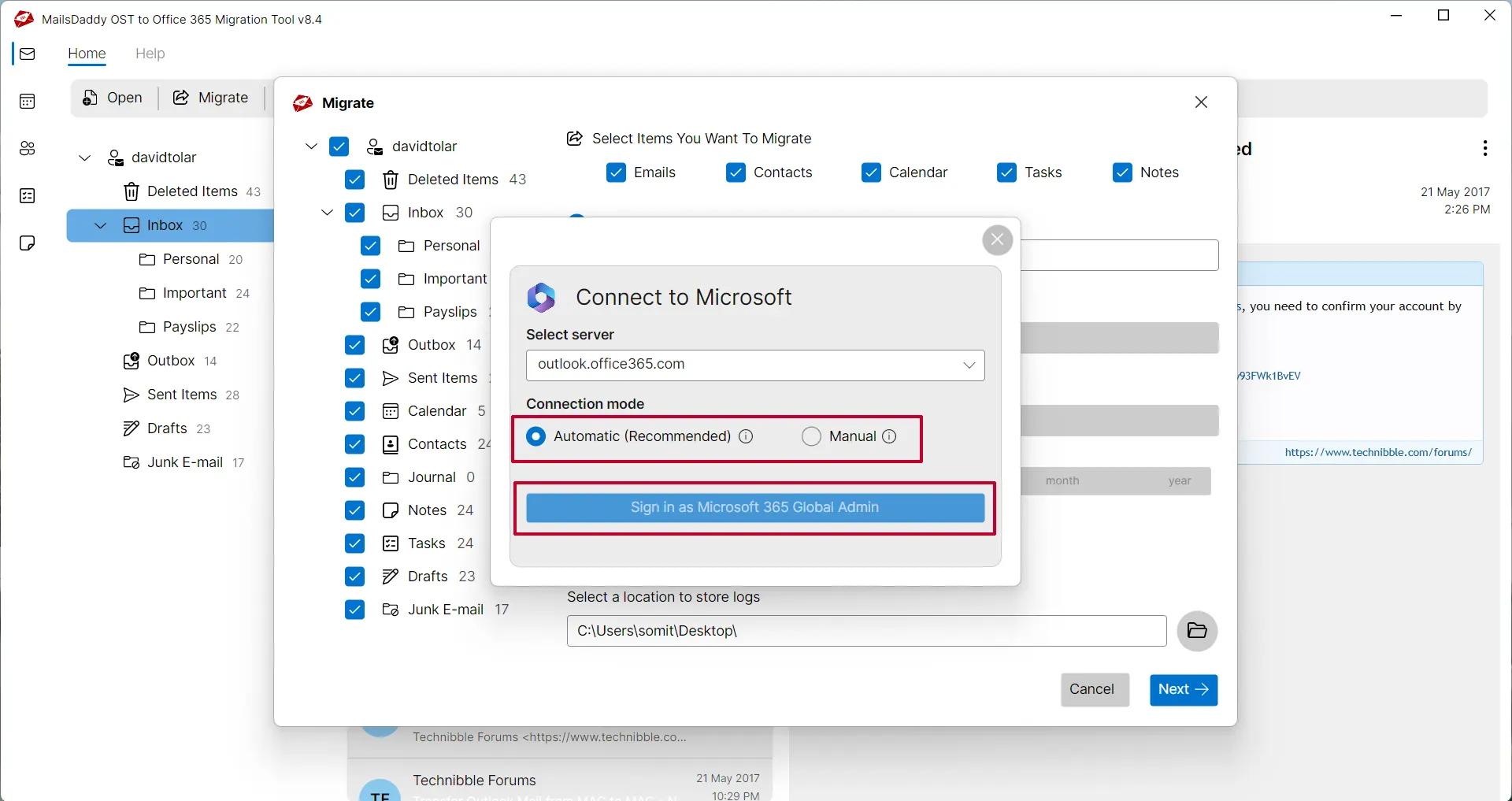Screen dimensions: 1512x801
Task: Open the notes view icon in sidebar
Action: click(28, 243)
